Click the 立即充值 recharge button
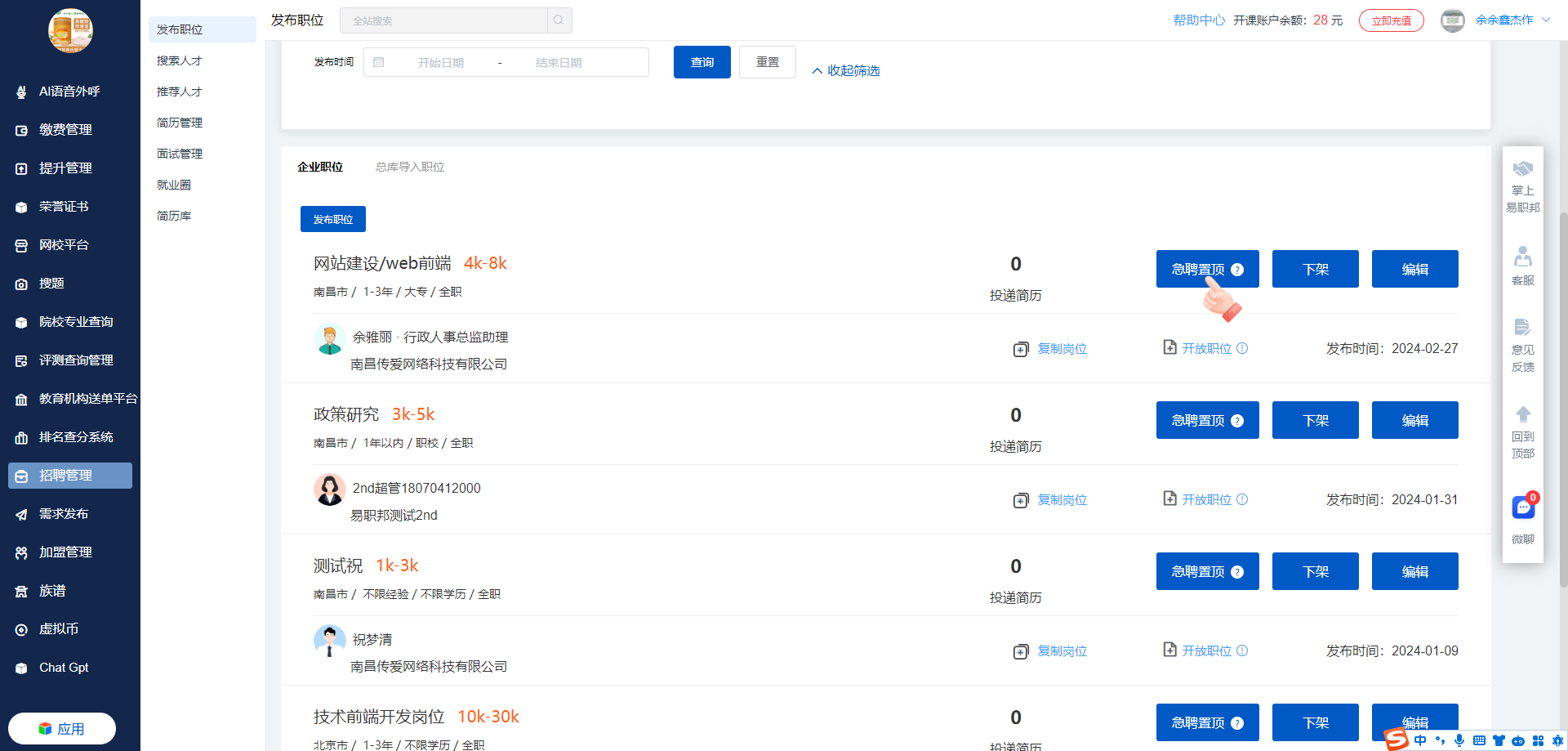 tap(1391, 20)
